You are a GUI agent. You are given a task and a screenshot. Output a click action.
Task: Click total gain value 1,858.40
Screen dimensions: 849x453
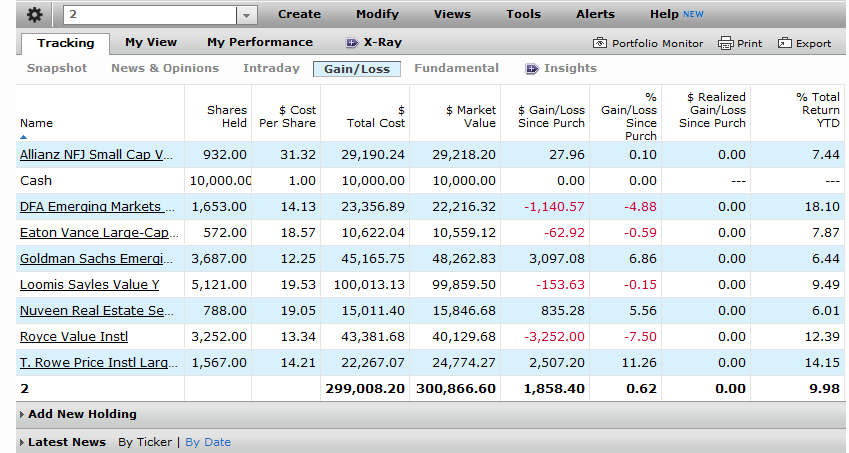click(x=554, y=389)
